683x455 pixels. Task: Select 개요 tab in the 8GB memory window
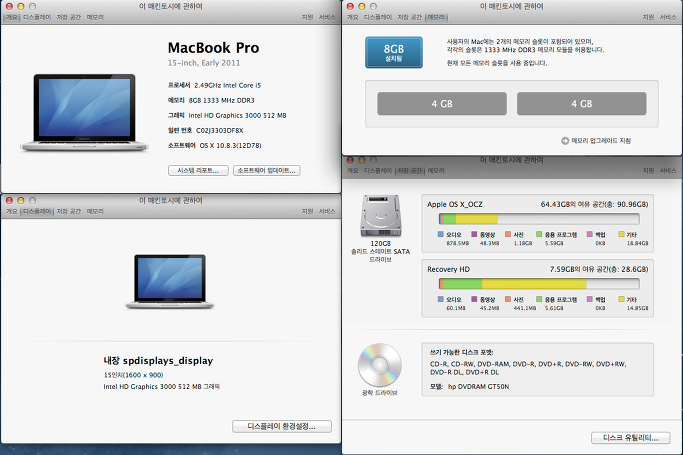tap(352, 17)
